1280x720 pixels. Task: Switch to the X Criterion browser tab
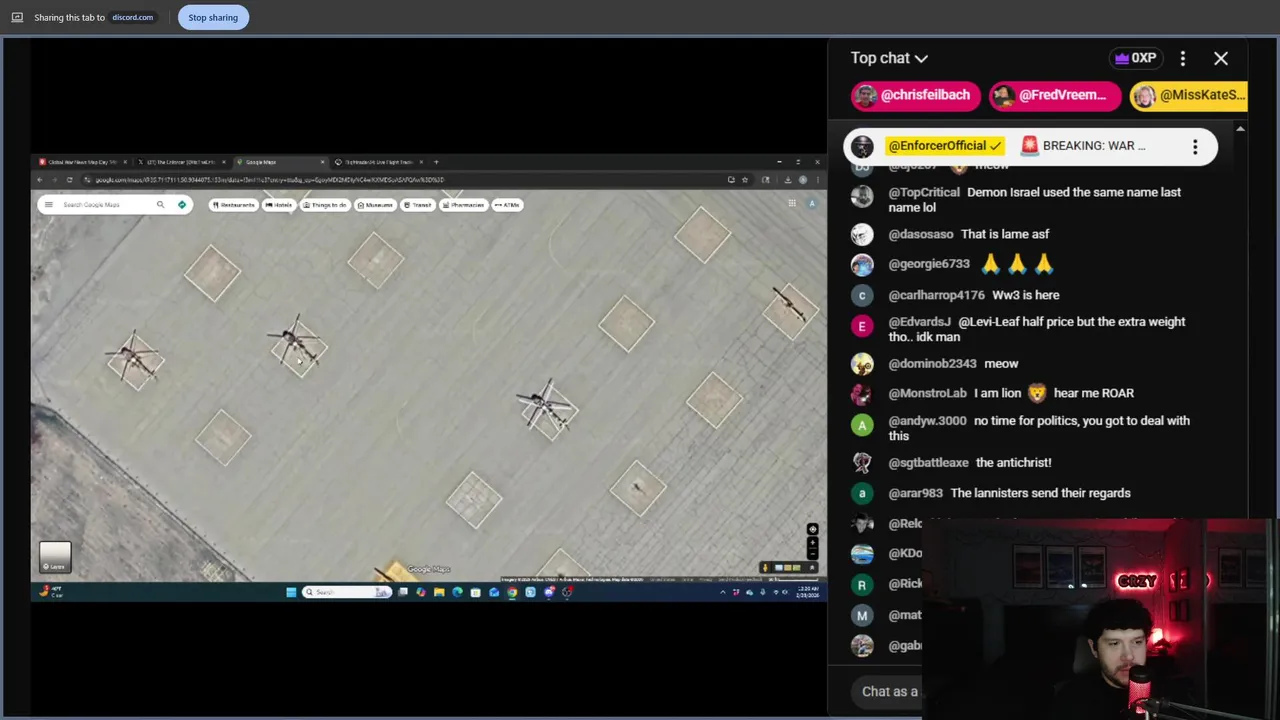[183, 162]
